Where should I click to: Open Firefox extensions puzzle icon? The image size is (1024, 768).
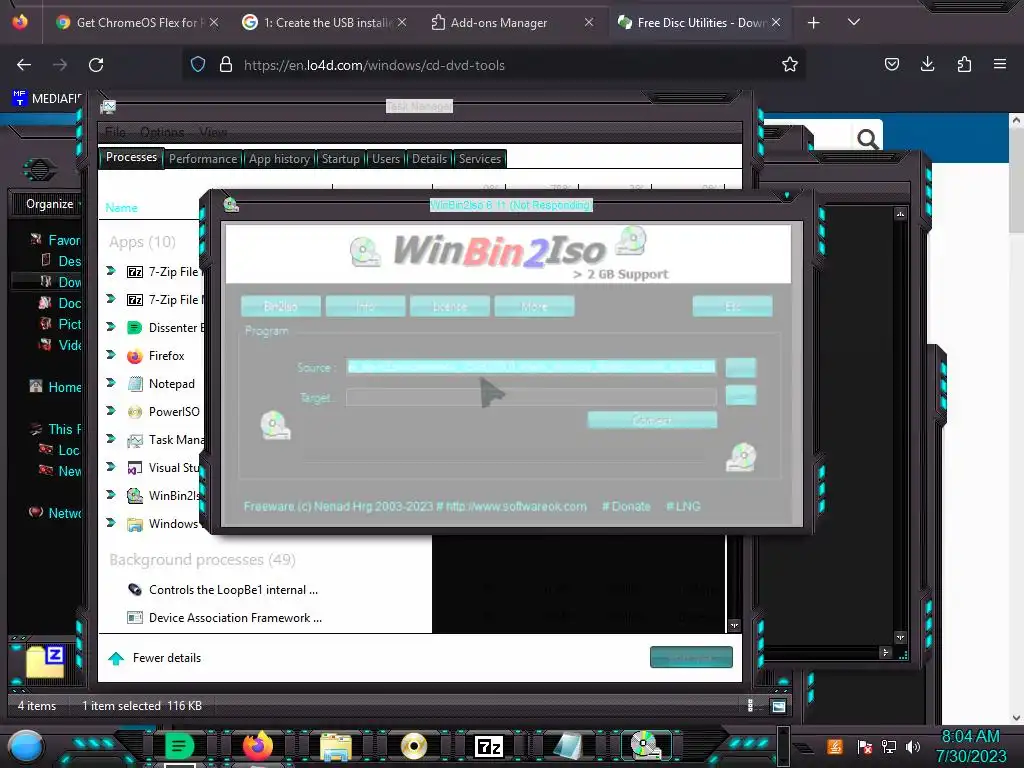pyautogui.click(x=964, y=64)
